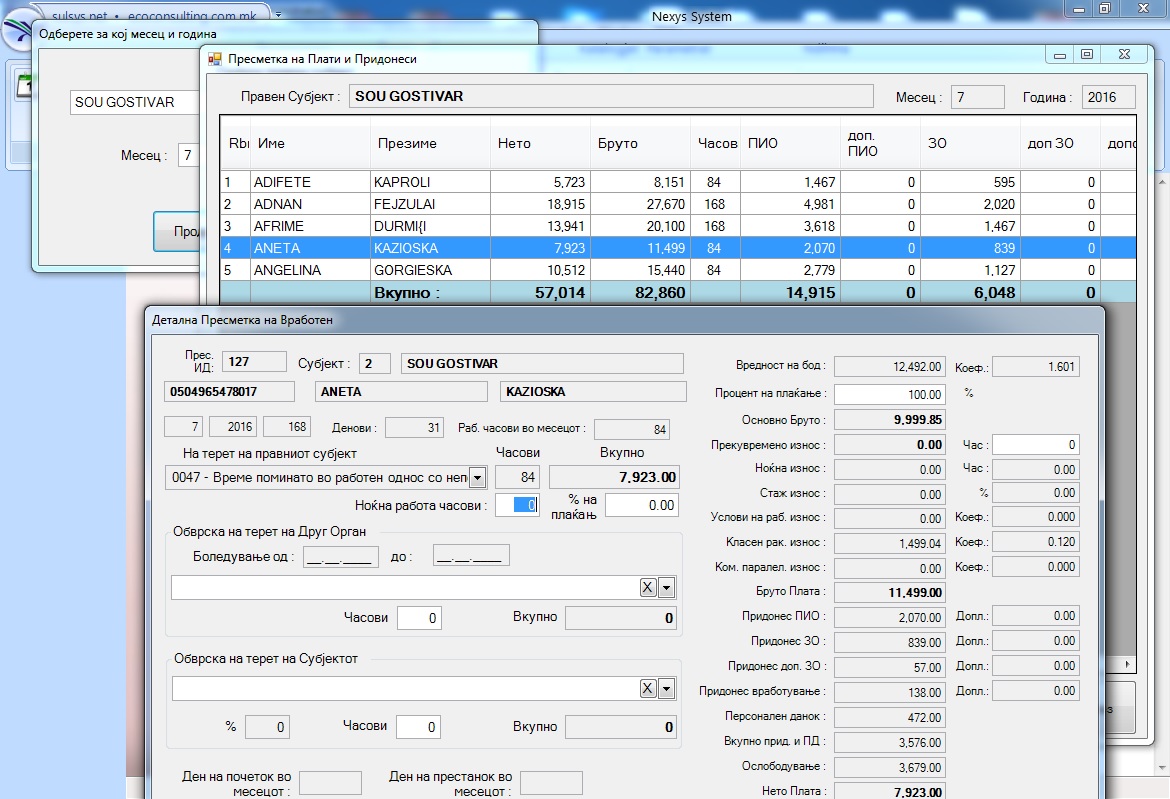Click the Година field showing 2016
The width and height of the screenshot is (1170, 799).
pos(1107,96)
